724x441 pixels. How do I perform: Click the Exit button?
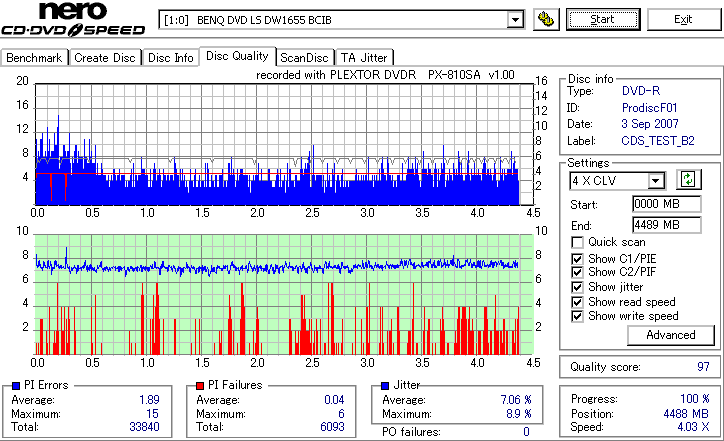tap(683, 19)
